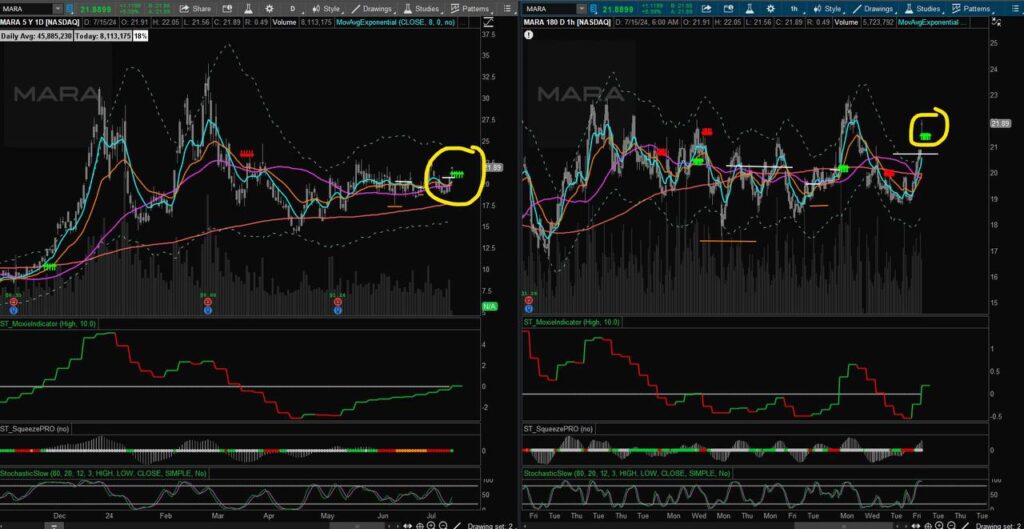The width and height of the screenshot is (1024, 529).
Task: Click the ST_MoxieIndicator label on left chart
Action: coord(48,323)
